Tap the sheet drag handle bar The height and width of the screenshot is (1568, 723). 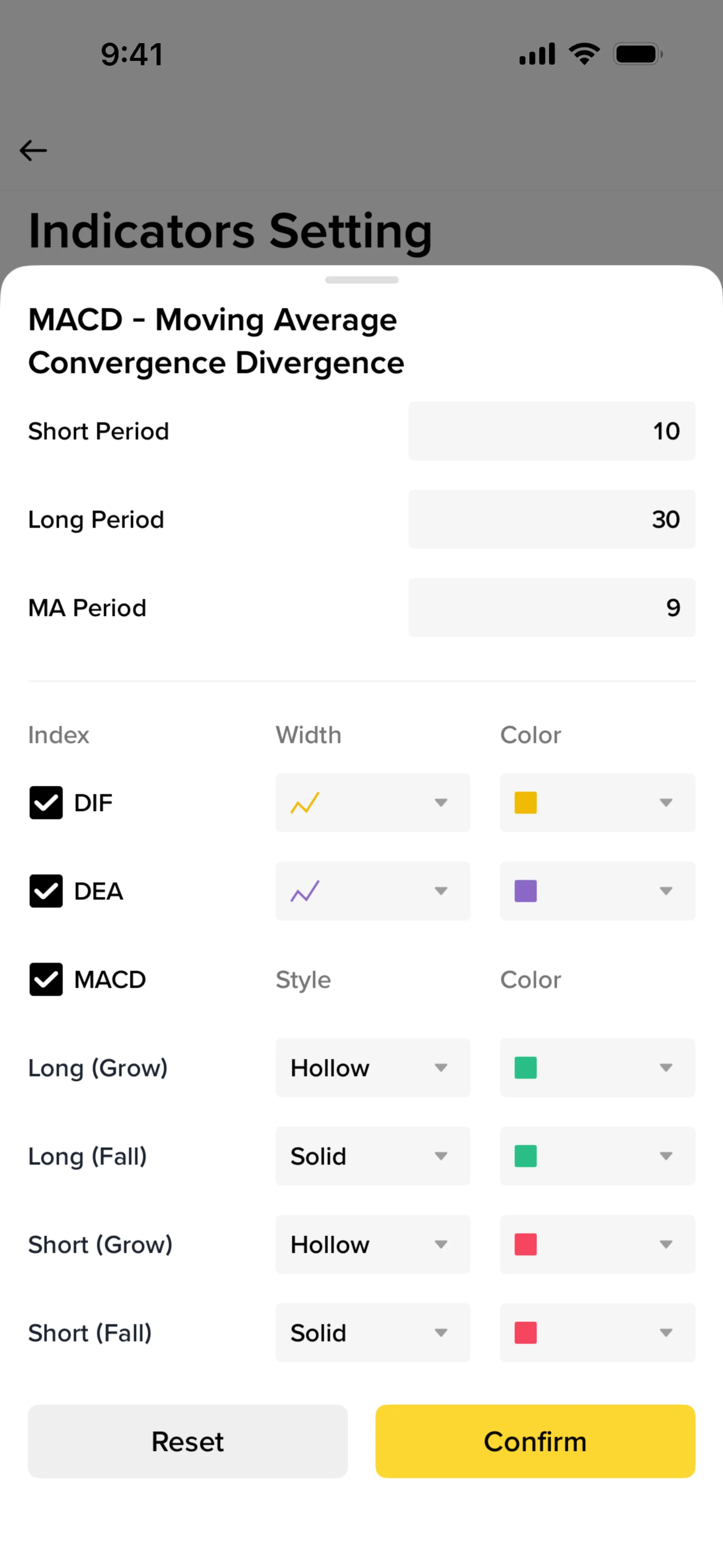(x=361, y=280)
